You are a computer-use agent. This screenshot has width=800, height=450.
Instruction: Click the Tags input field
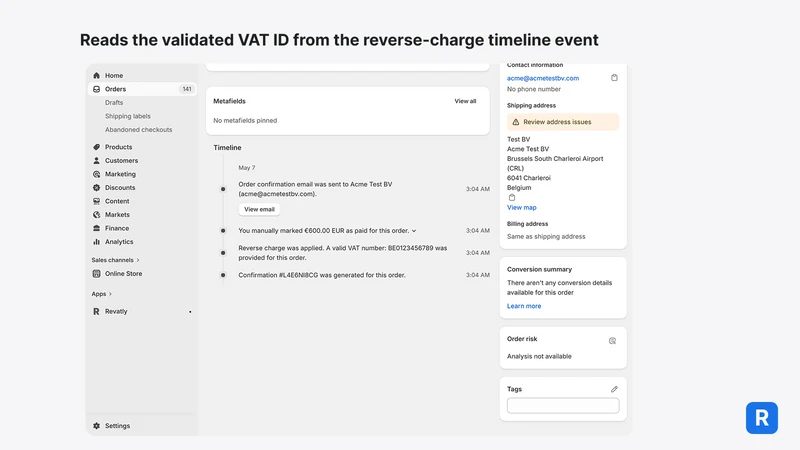pos(563,406)
